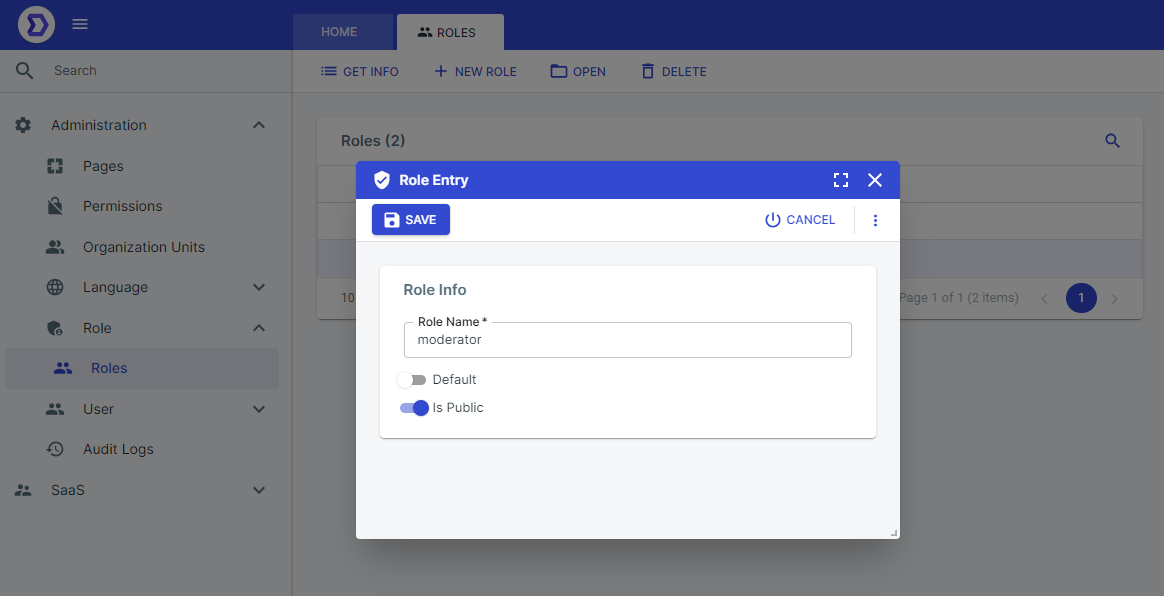Expand Role Entry dialog to fullscreen

coord(840,180)
